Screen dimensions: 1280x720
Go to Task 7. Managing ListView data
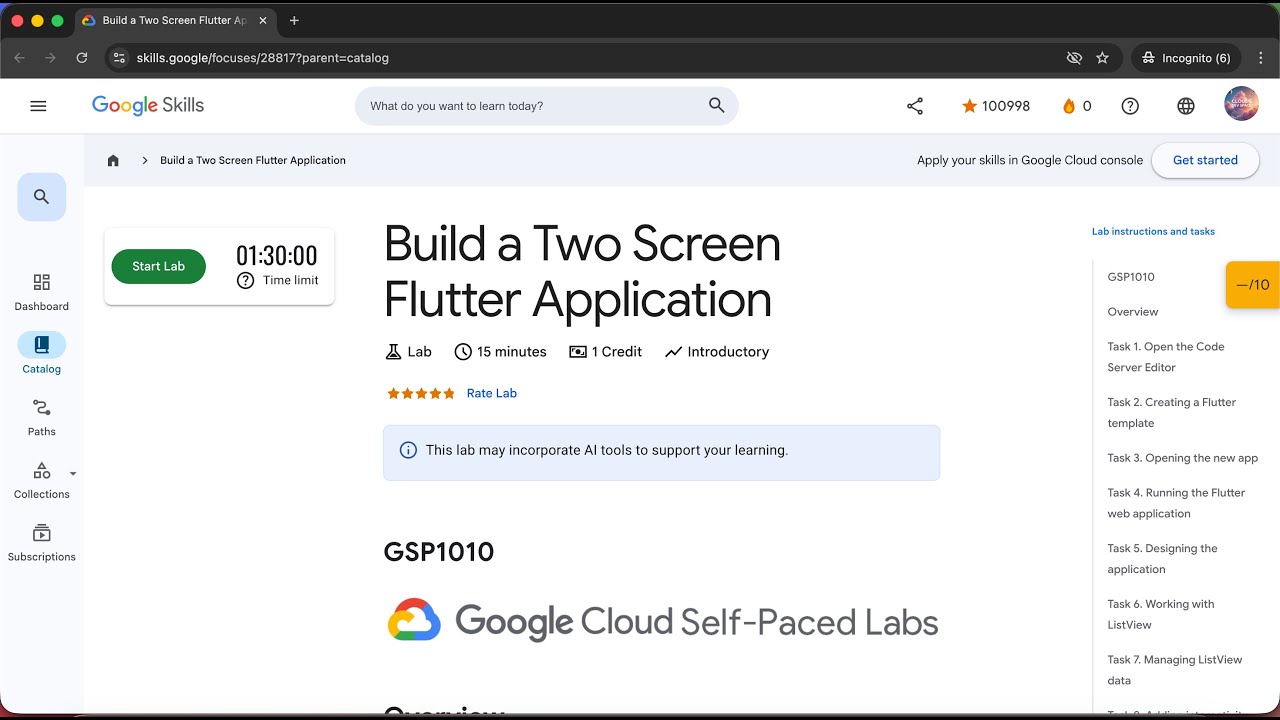[x=1175, y=670]
